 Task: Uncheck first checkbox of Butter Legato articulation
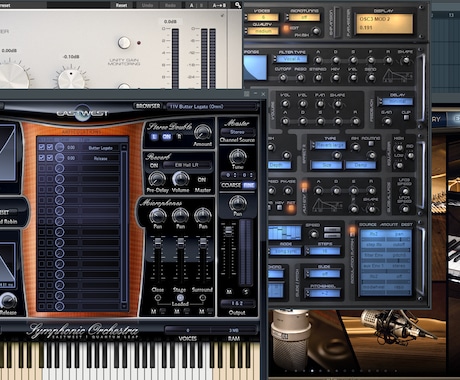tap(42, 147)
